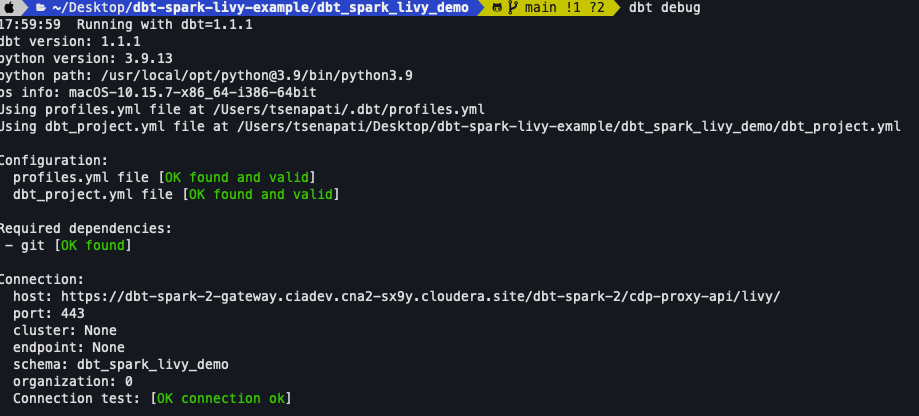The height and width of the screenshot is (416, 919).
Task: Click the typed 'dbt debug' command
Action: [665, 8]
